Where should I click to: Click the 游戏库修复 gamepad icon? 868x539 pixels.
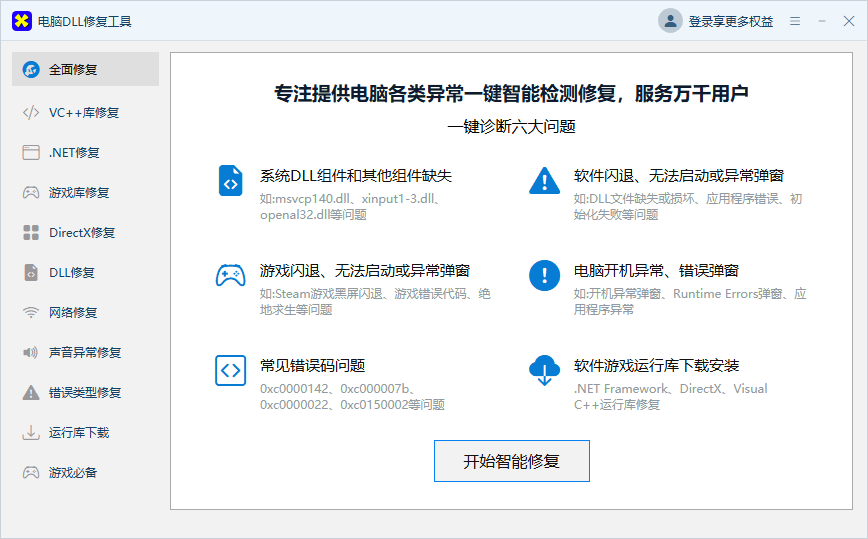(31, 193)
